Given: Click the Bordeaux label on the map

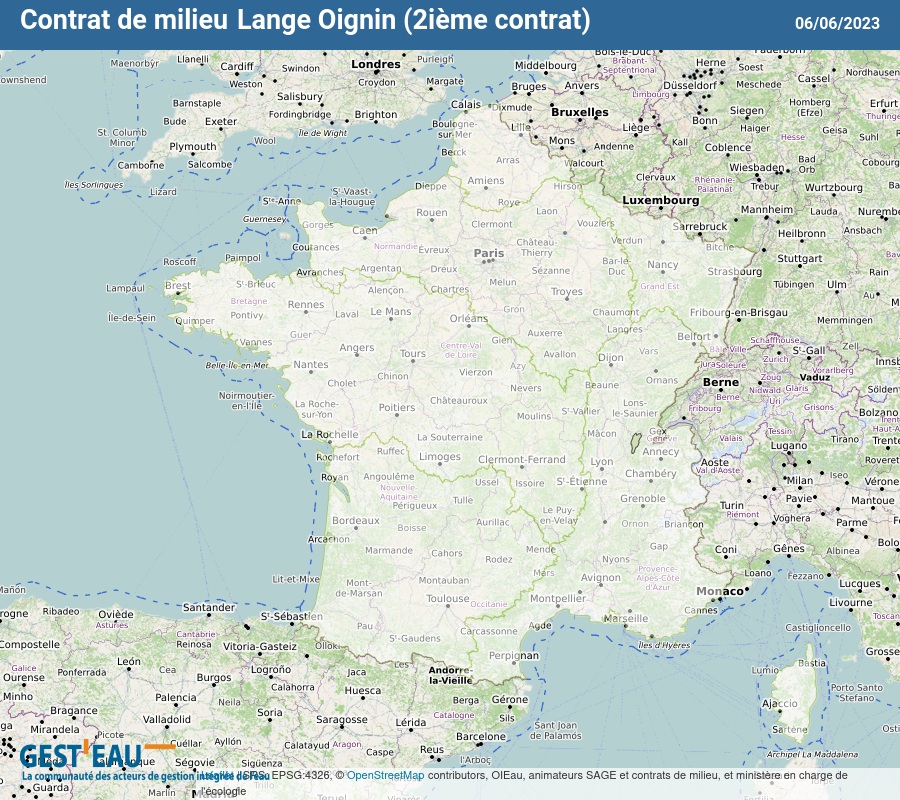Looking at the screenshot, I should (x=356, y=521).
